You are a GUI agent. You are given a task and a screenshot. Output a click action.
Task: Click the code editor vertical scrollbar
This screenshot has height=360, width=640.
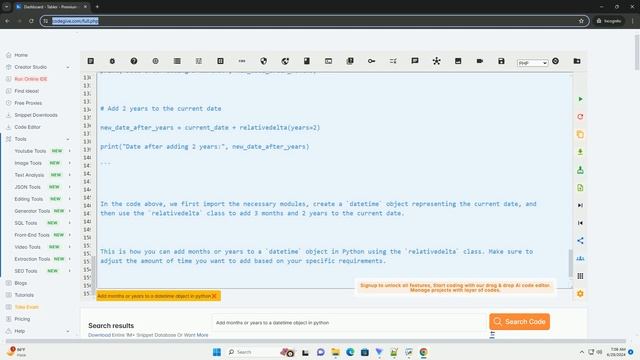click(571, 263)
